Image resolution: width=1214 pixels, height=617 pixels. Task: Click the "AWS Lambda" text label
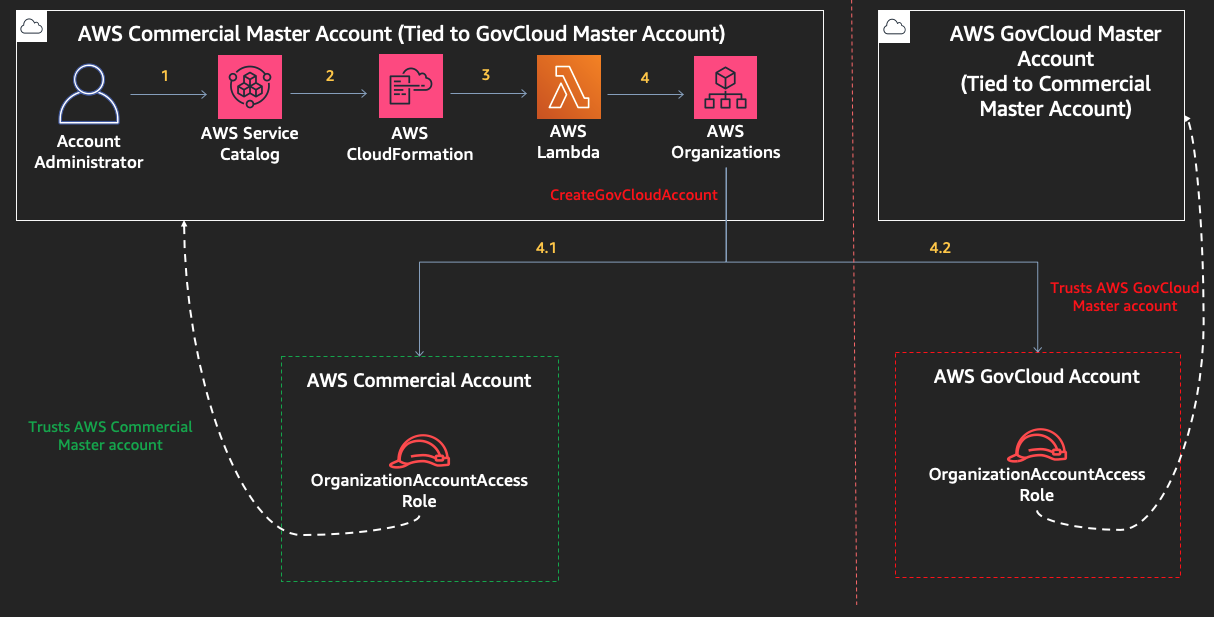(569, 143)
